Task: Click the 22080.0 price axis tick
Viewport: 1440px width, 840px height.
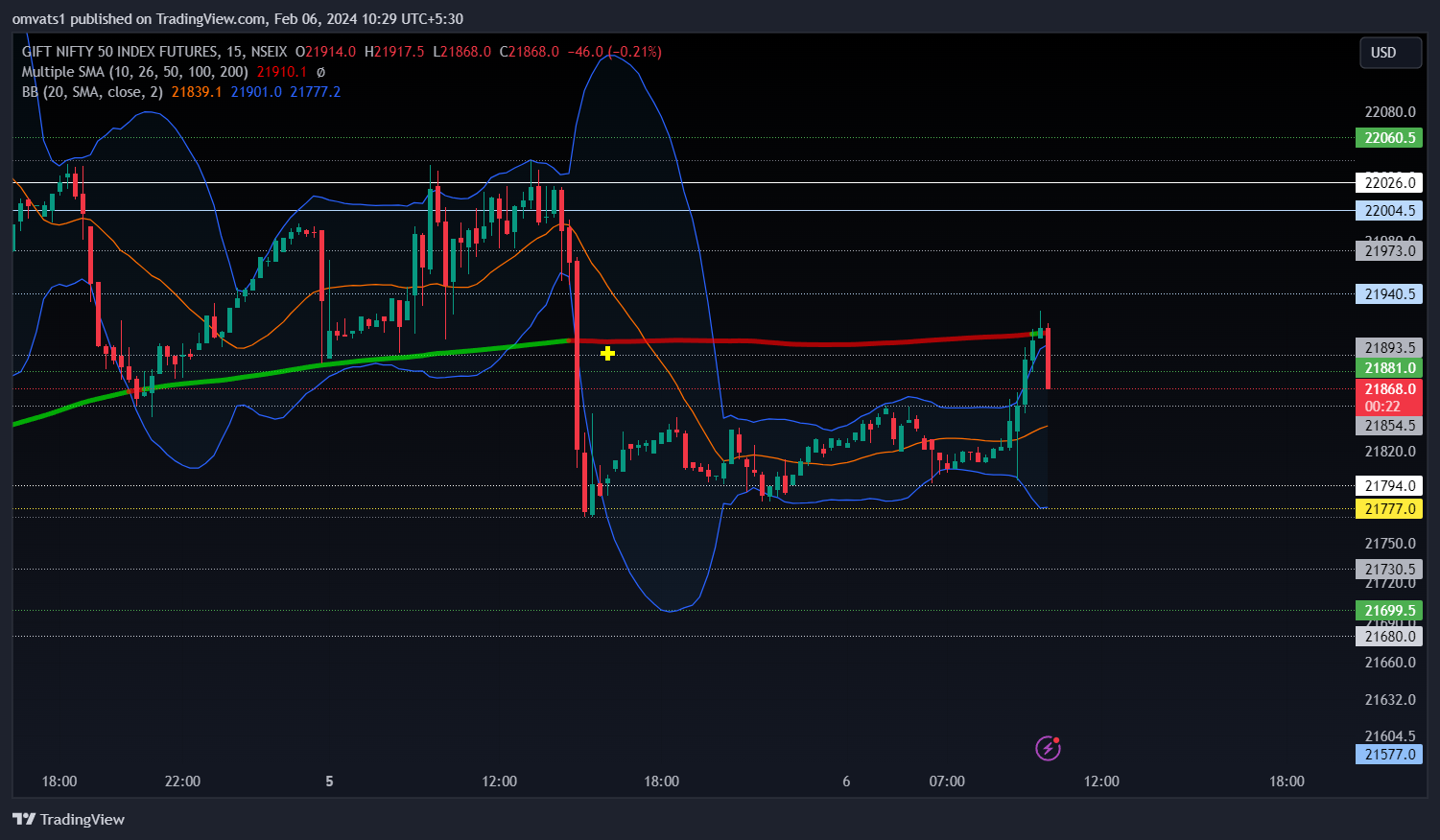Action: (x=1390, y=112)
